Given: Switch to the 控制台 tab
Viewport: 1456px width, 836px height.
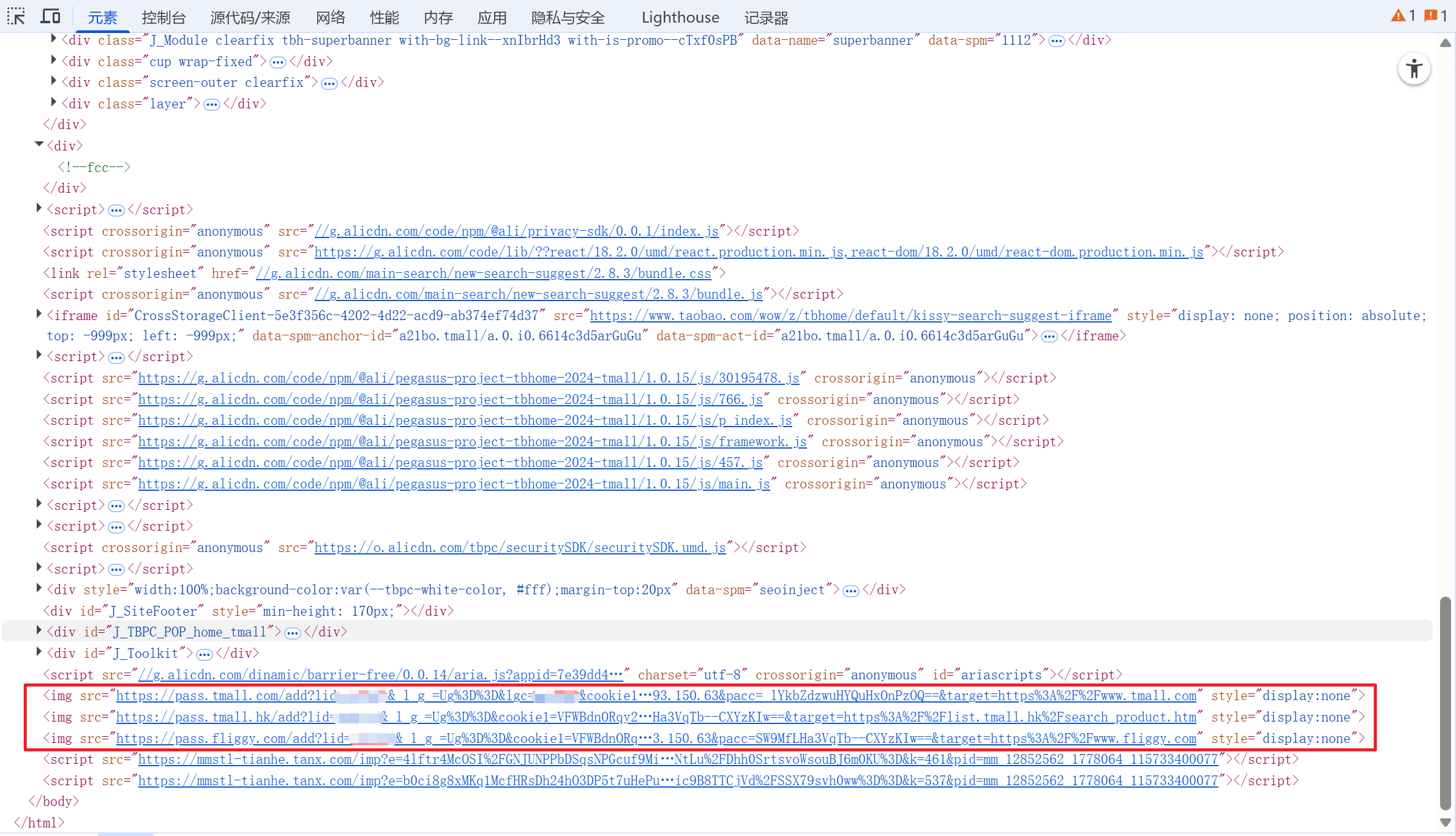Looking at the screenshot, I should point(163,18).
